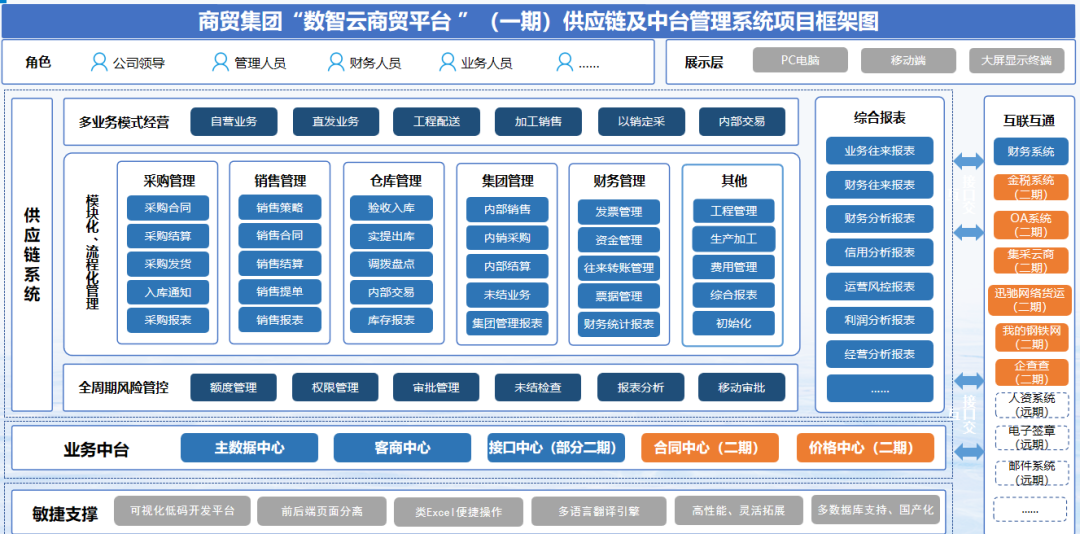Open the 往来转账管理 module
1080x534 pixels.
click(619, 268)
